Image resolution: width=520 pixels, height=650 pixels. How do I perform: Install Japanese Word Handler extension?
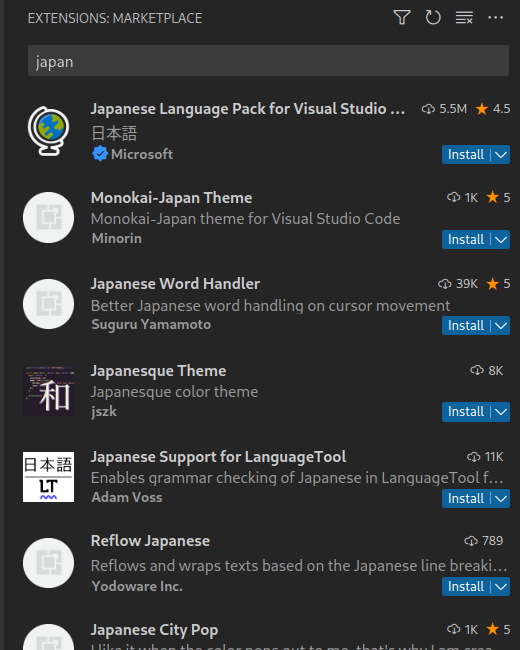tap(466, 326)
